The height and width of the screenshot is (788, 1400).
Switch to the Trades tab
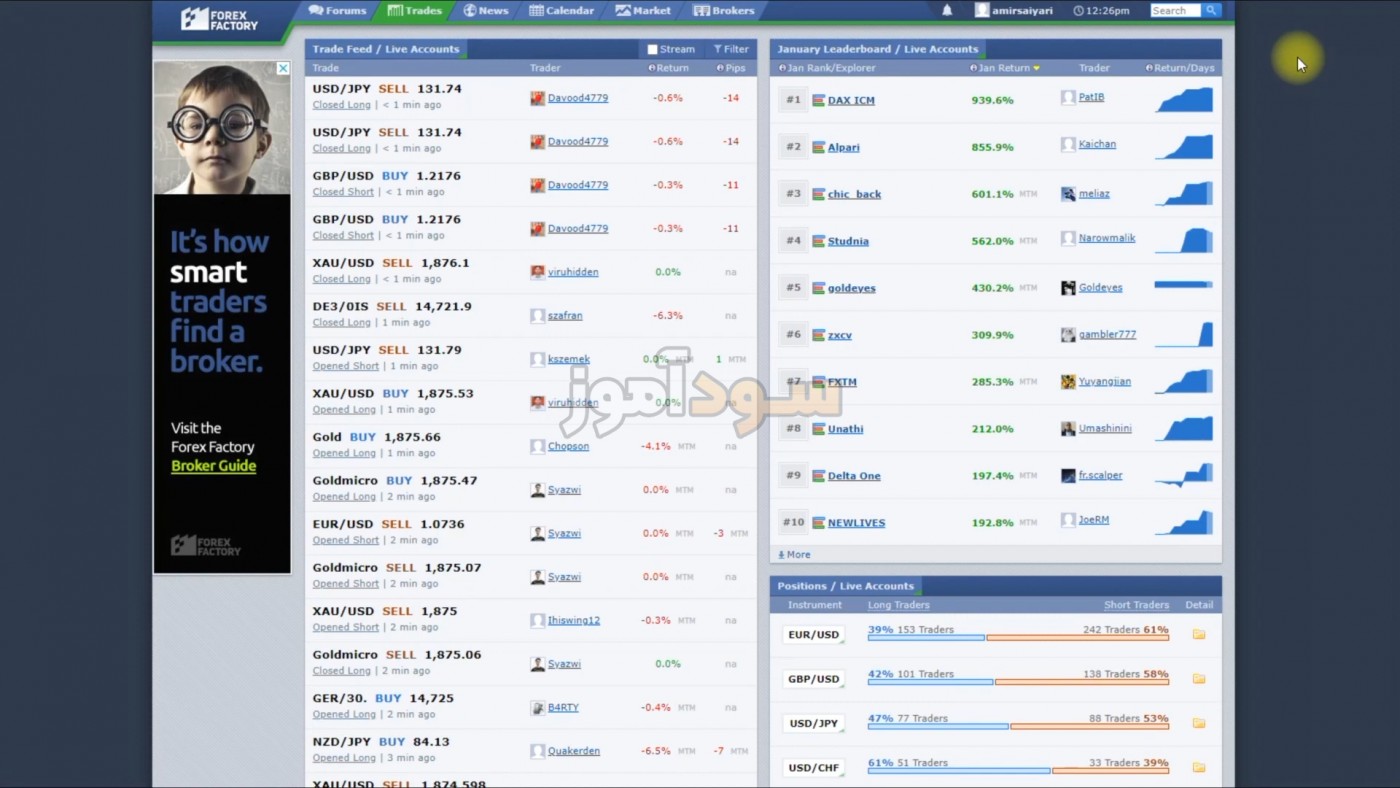(x=415, y=11)
